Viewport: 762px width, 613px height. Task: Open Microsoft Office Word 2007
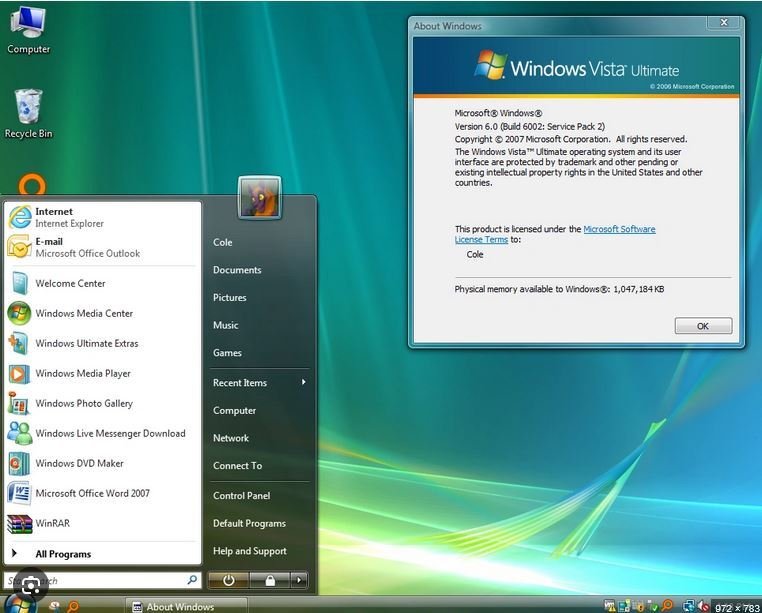coord(103,493)
